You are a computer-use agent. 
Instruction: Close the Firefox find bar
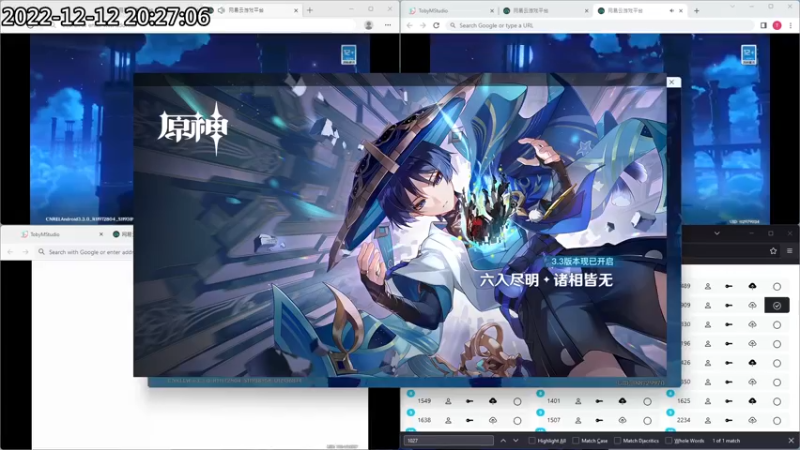[x=791, y=440]
